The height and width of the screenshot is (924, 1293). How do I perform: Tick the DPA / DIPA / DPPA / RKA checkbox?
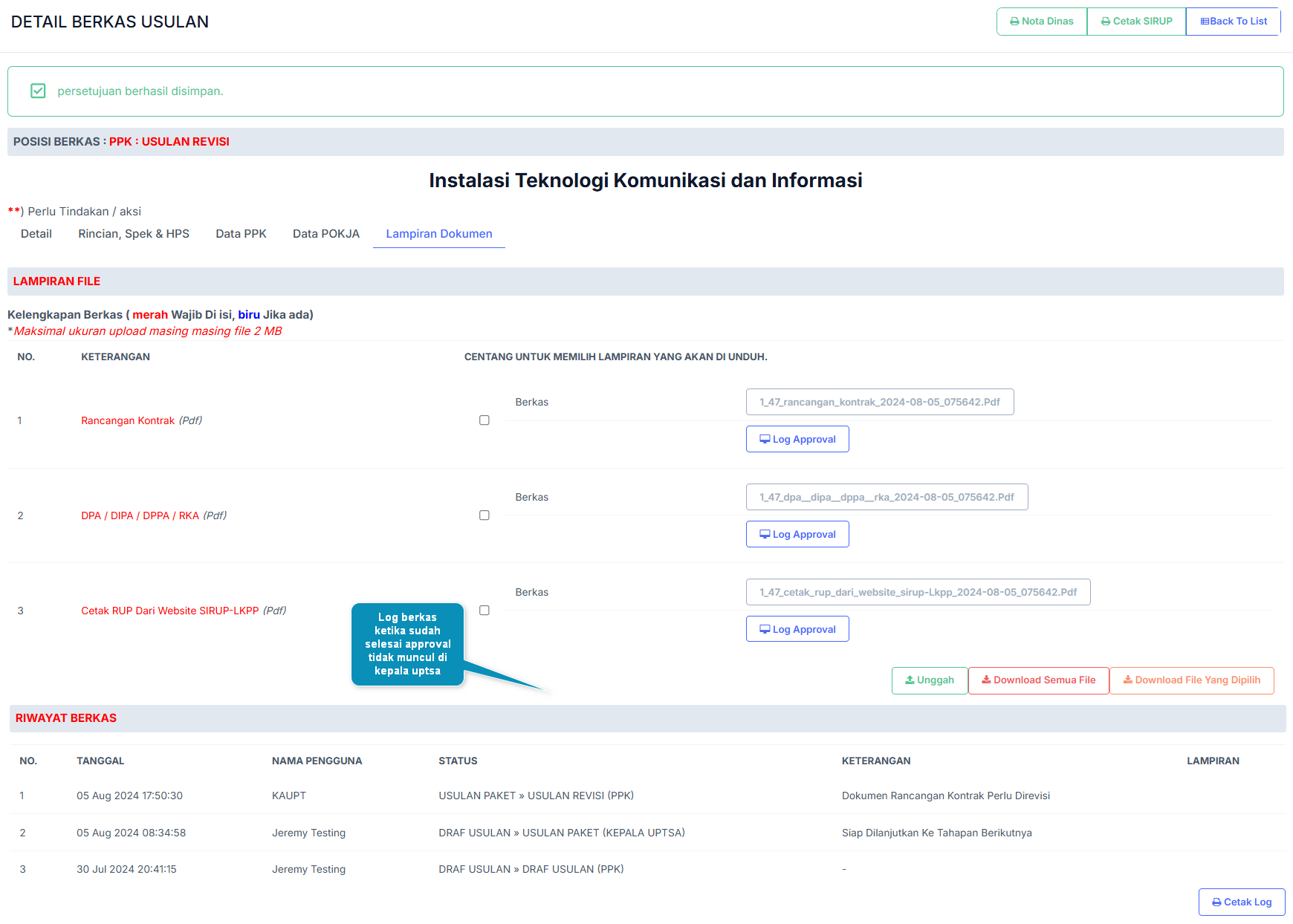[x=485, y=515]
